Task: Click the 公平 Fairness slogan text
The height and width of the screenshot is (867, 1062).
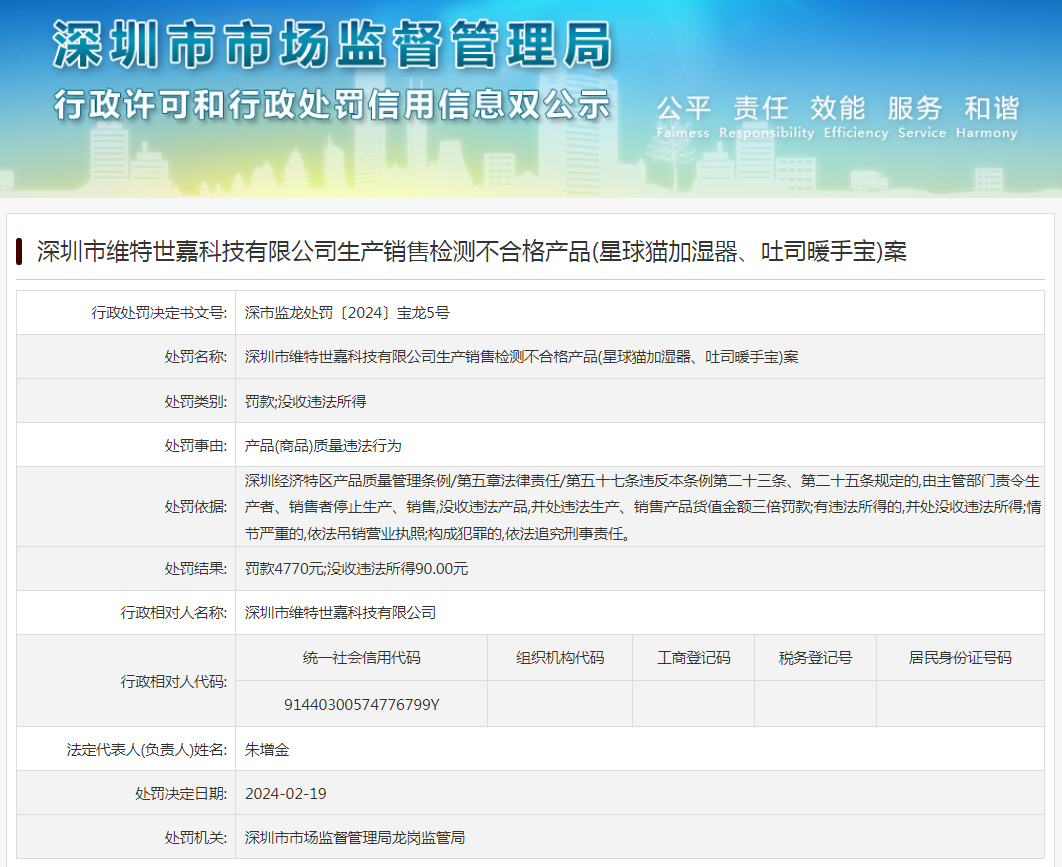Action: click(x=683, y=117)
